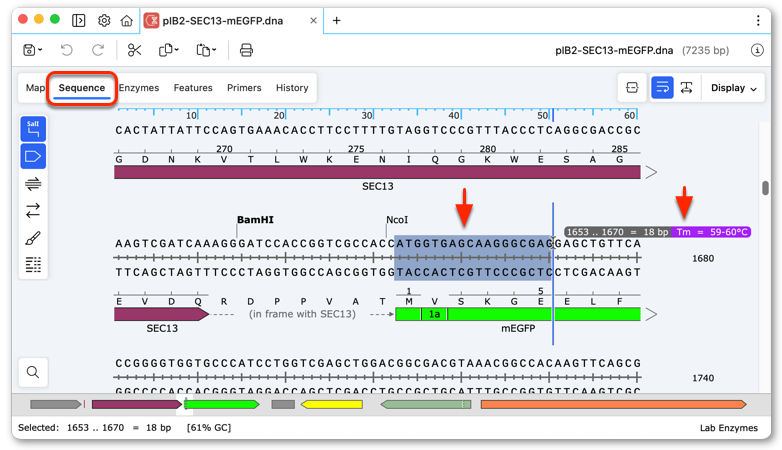
Task: Open the copy options dropdown
Action: coord(169,50)
